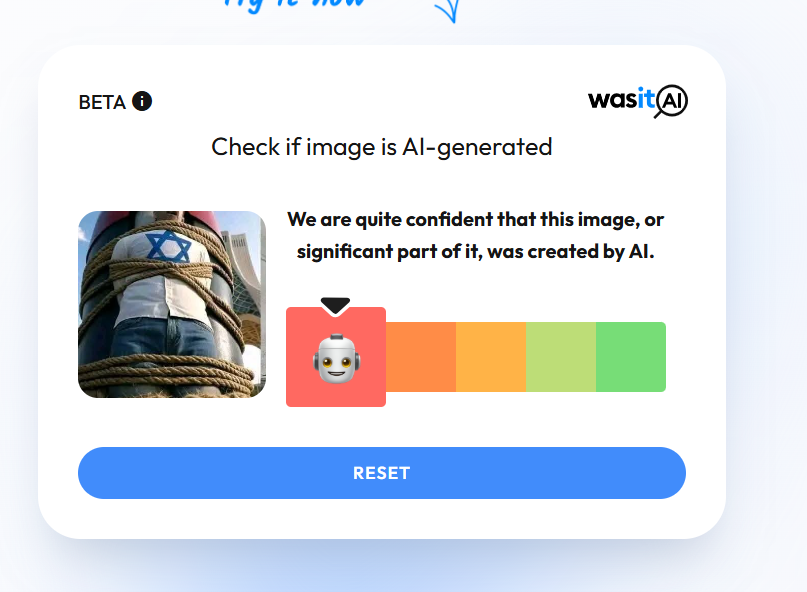
Task: Click the info icon beside BETA
Action: [x=142, y=101]
